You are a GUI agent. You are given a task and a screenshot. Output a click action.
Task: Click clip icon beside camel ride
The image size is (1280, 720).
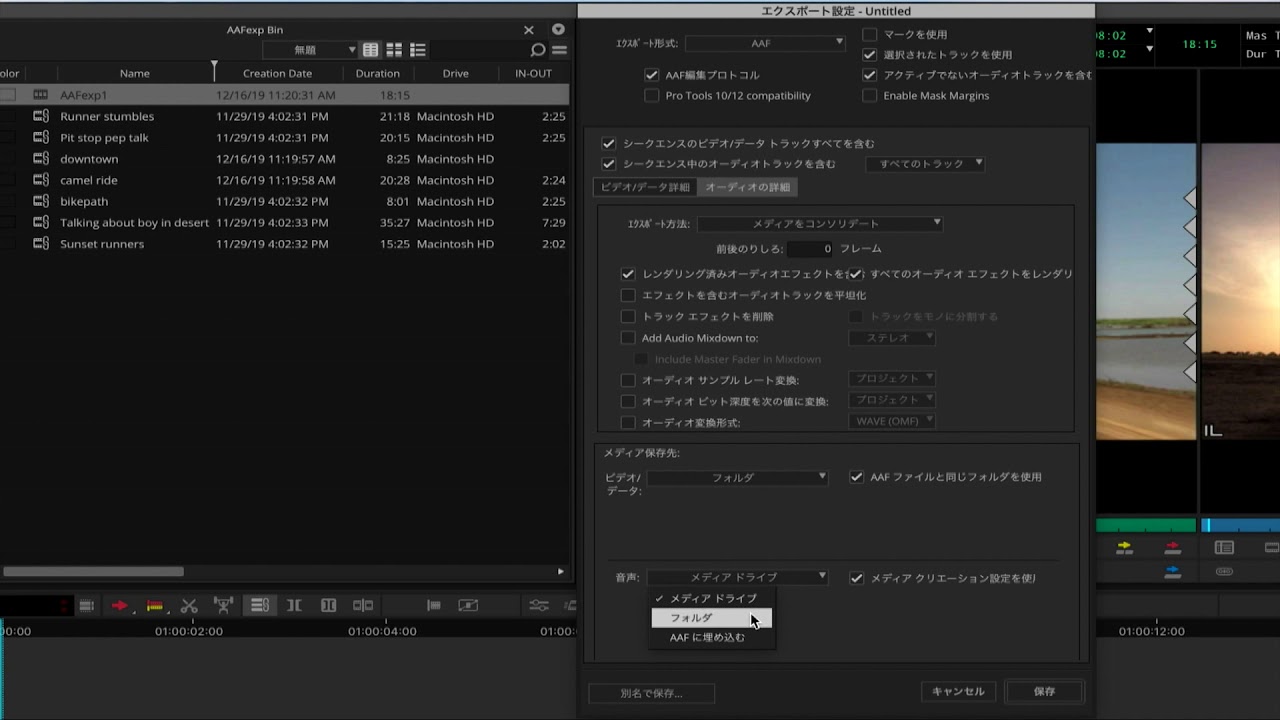click(40, 180)
